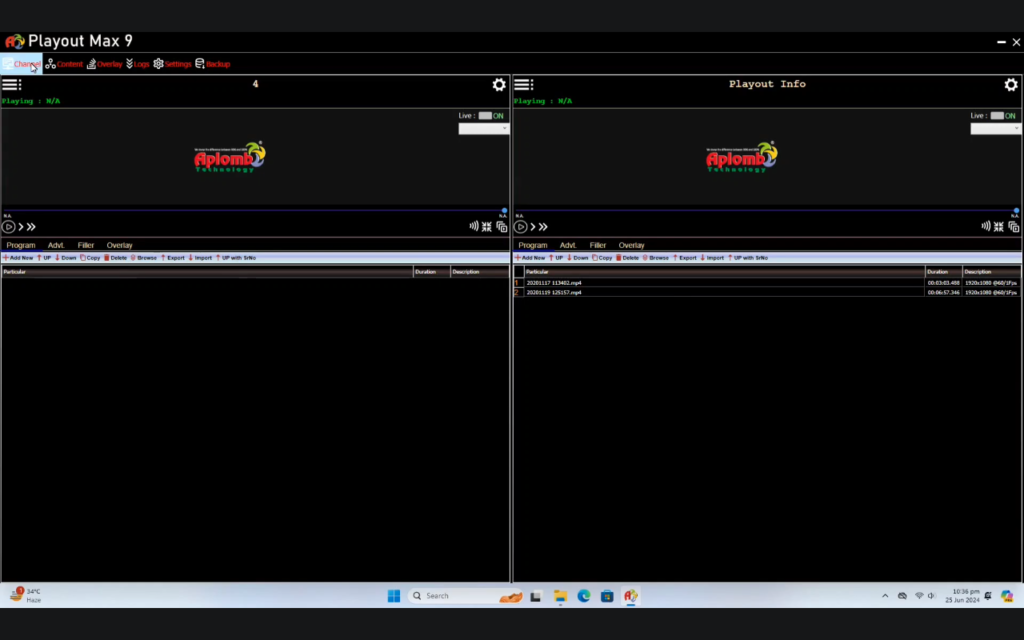Open settings gear of Playout Info panel
Screen dimensions: 1024x640
pos(1010,85)
